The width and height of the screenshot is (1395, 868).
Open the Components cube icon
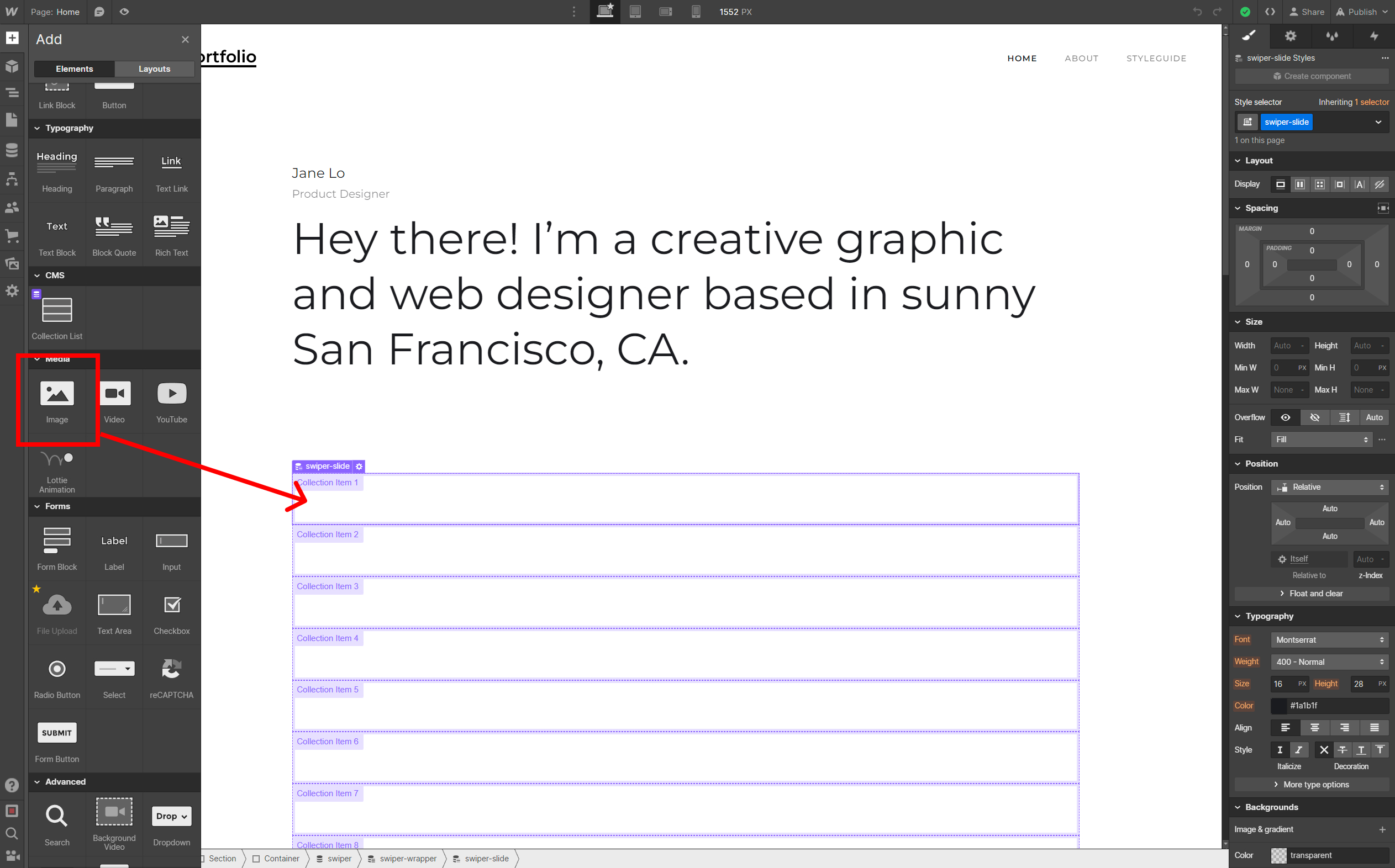[x=12, y=66]
